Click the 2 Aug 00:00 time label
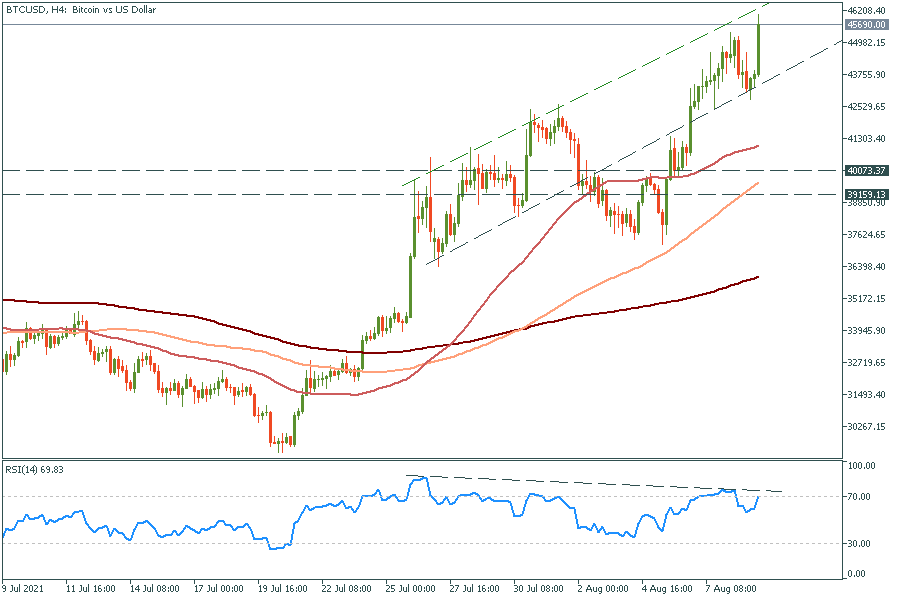 click(x=601, y=590)
